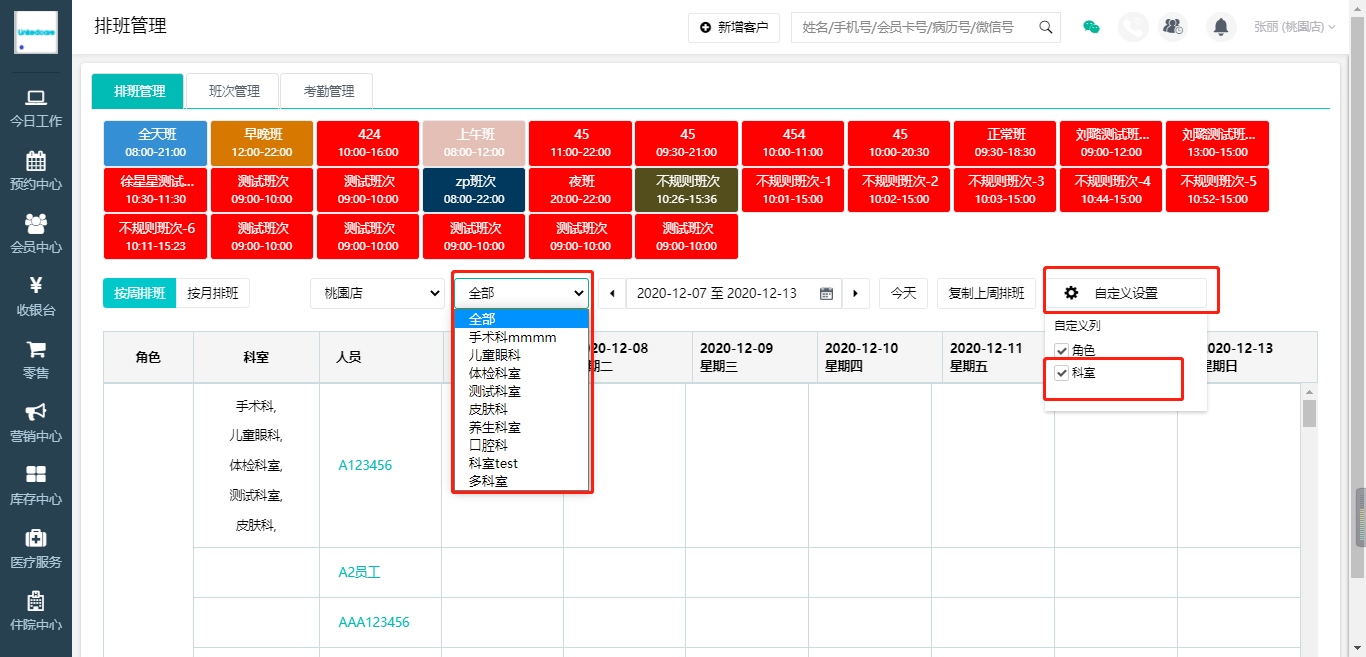
Task: Select 科室test from department list
Action: click(x=521, y=463)
